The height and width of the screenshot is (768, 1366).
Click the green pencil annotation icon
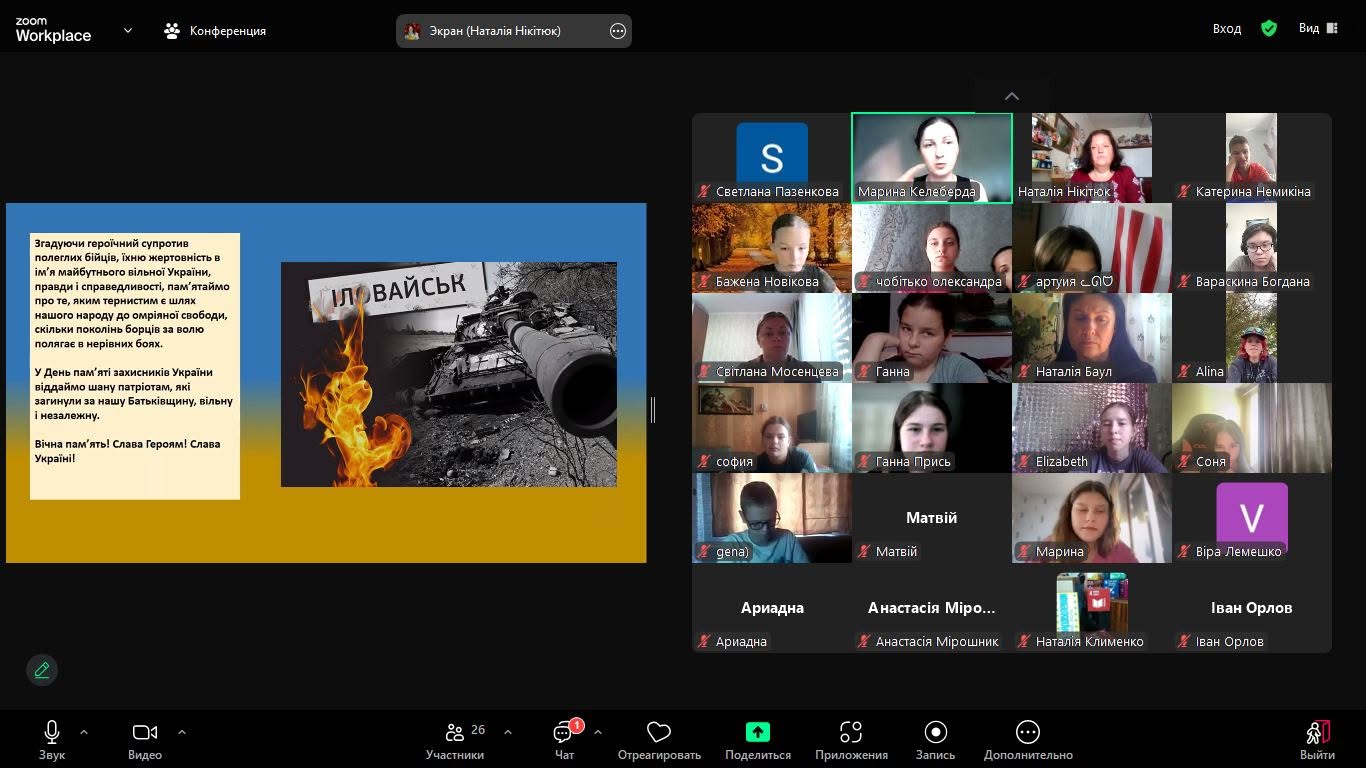pyautogui.click(x=42, y=670)
